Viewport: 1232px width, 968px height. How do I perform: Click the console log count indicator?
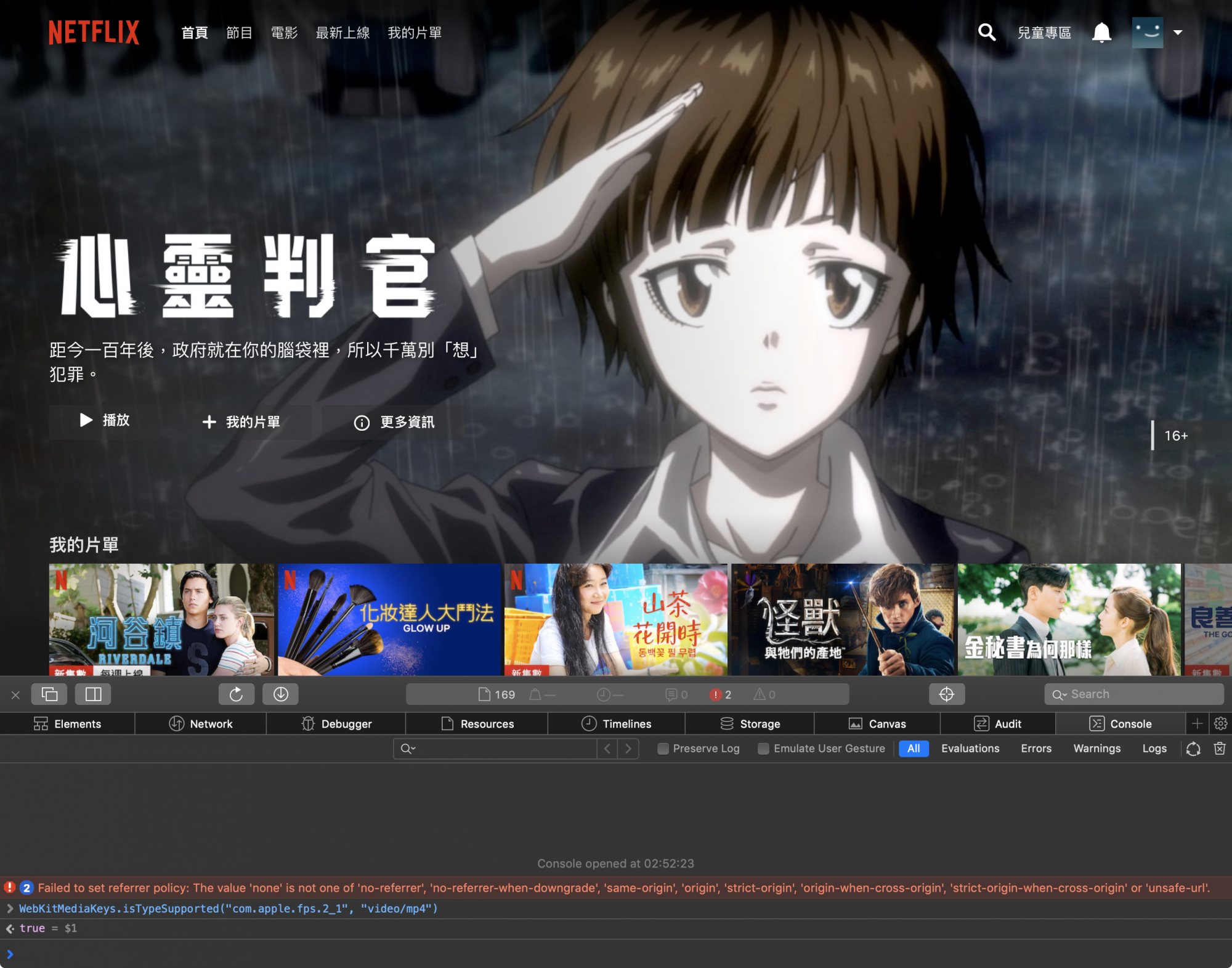(676, 694)
